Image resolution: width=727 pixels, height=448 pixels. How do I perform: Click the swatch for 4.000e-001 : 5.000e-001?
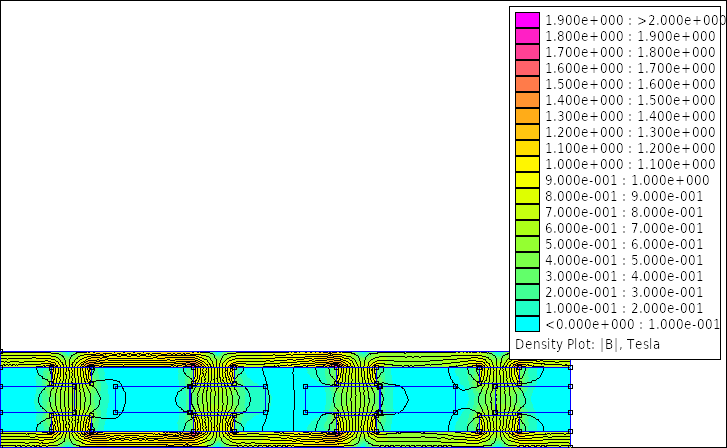(527, 260)
